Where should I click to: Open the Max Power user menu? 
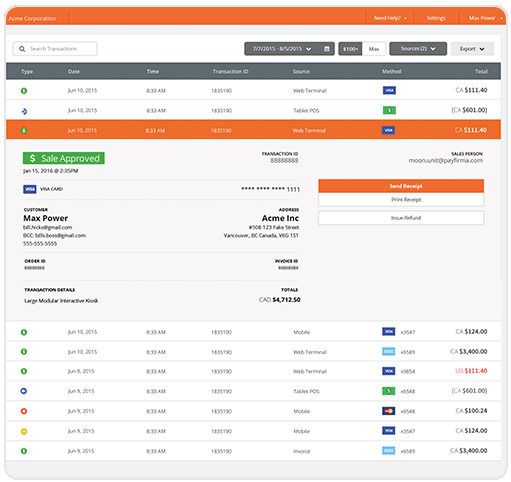click(x=485, y=18)
